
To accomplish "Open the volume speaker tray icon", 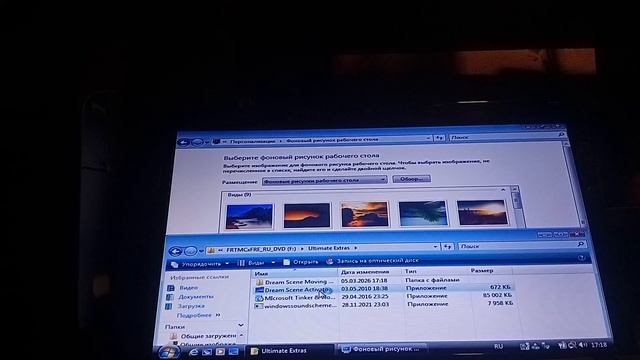I will click(x=584, y=345).
